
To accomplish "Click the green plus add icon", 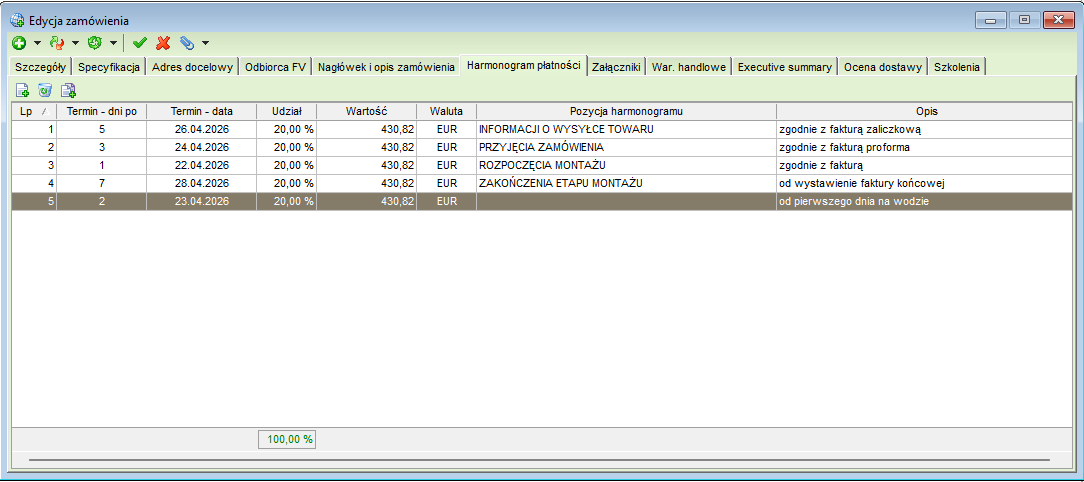I will coord(19,43).
